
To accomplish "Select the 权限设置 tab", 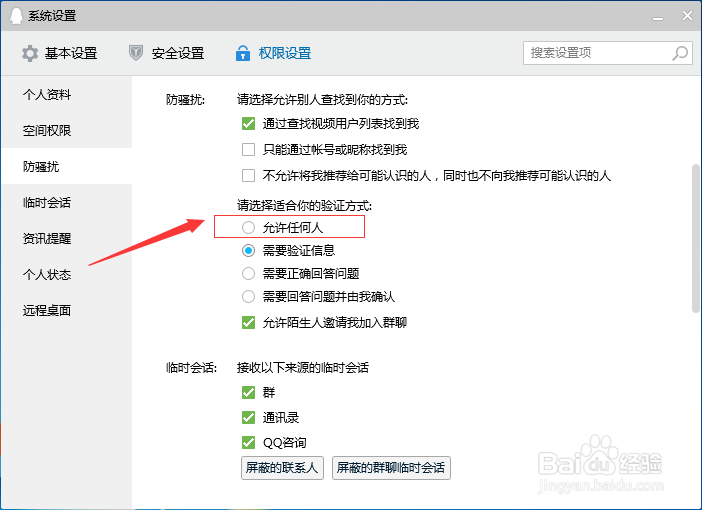I will (x=274, y=53).
